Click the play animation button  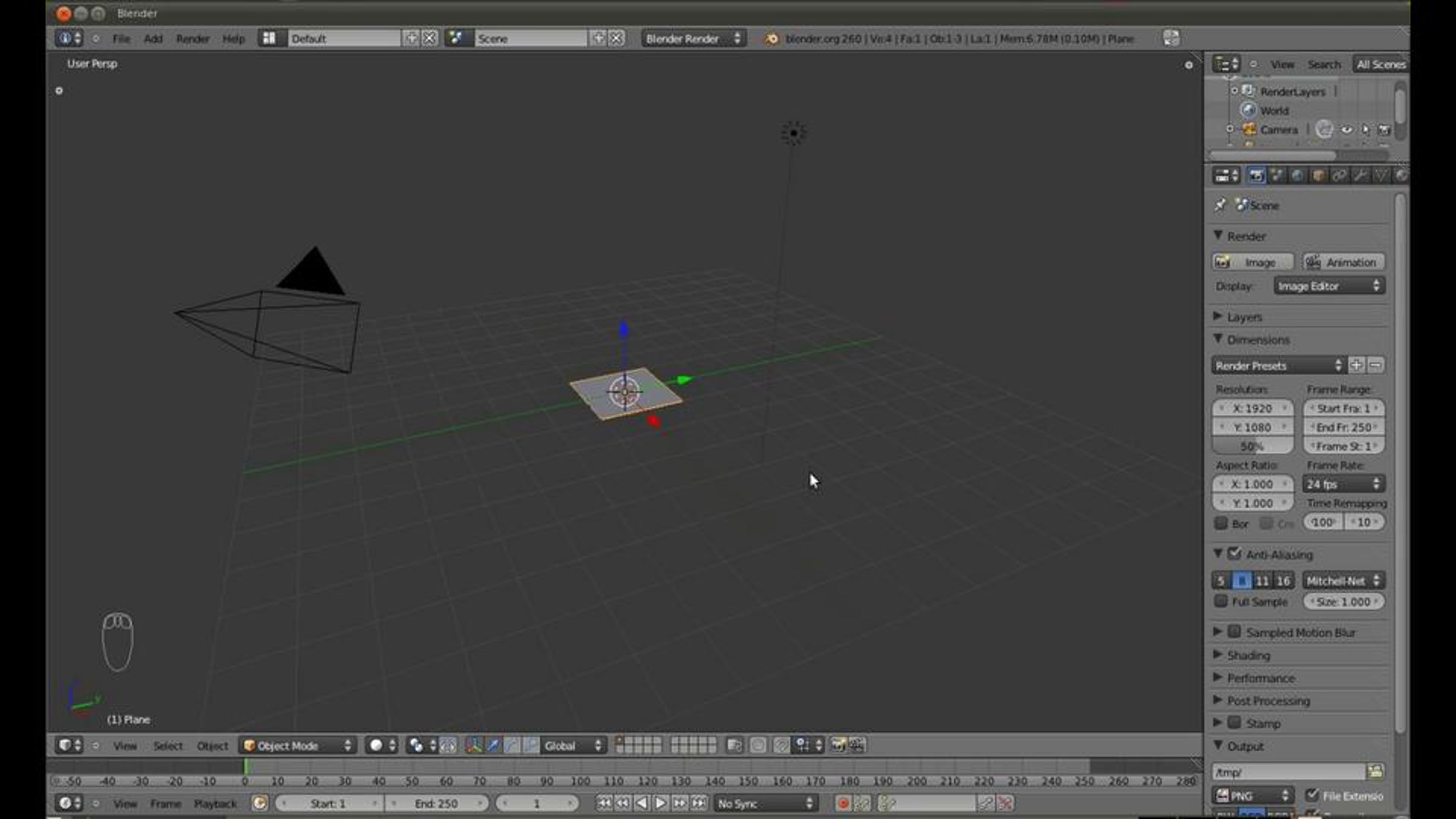coord(661,804)
